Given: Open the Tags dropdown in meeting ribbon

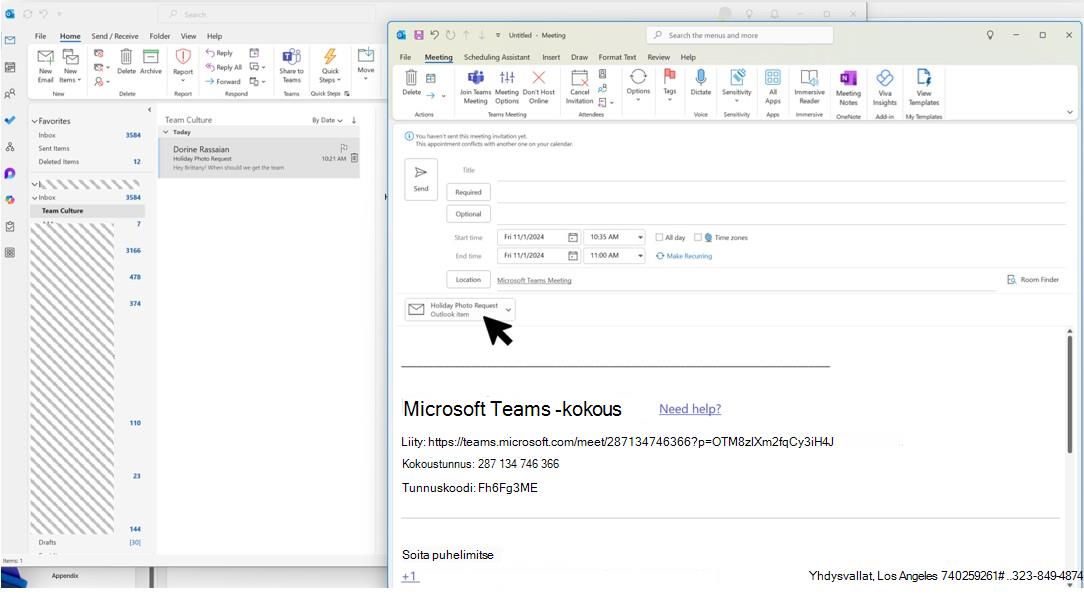Looking at the screenshot, I should click(669, 86).
